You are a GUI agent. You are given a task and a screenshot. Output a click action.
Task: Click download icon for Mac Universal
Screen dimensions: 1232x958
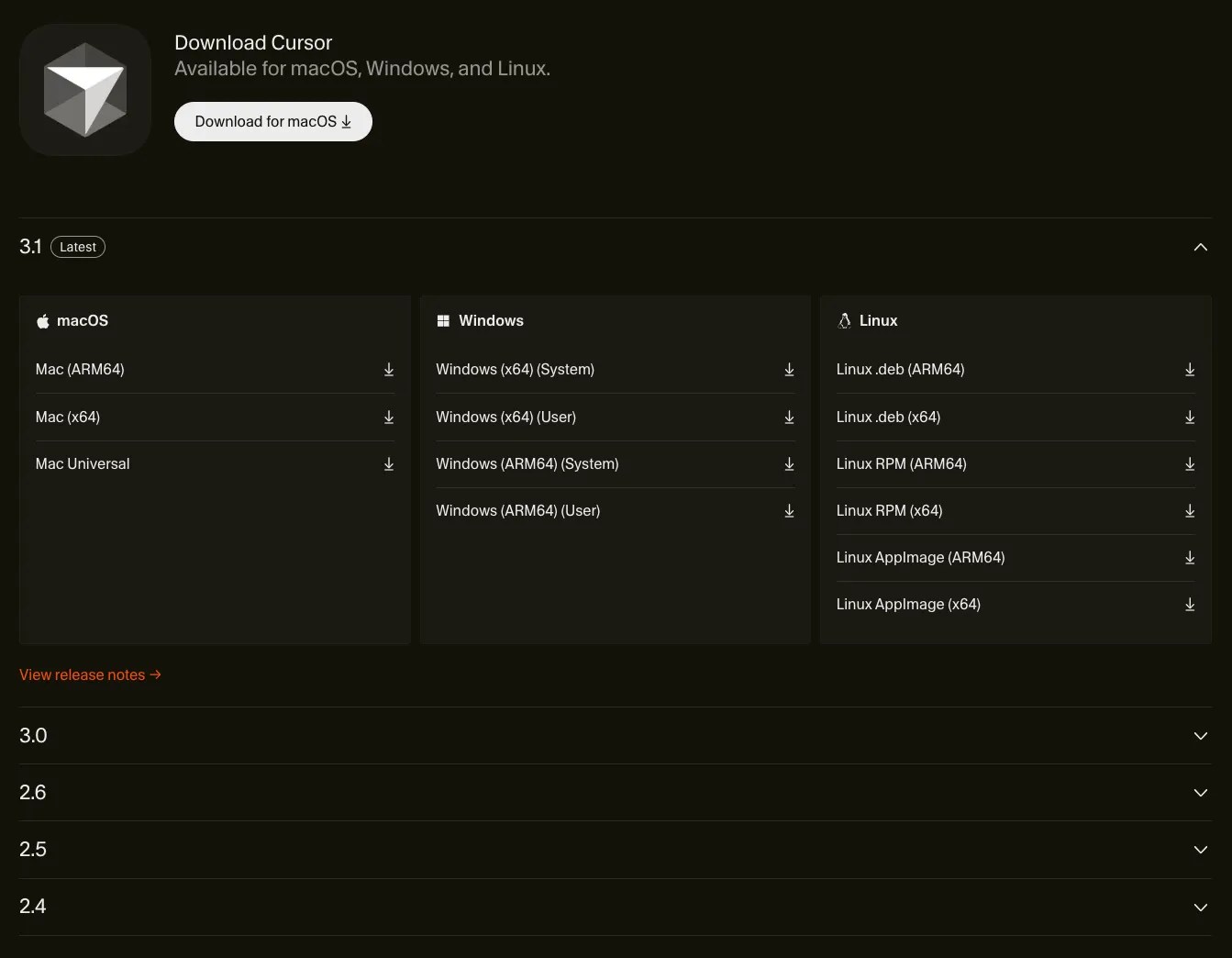click(389, 464)
